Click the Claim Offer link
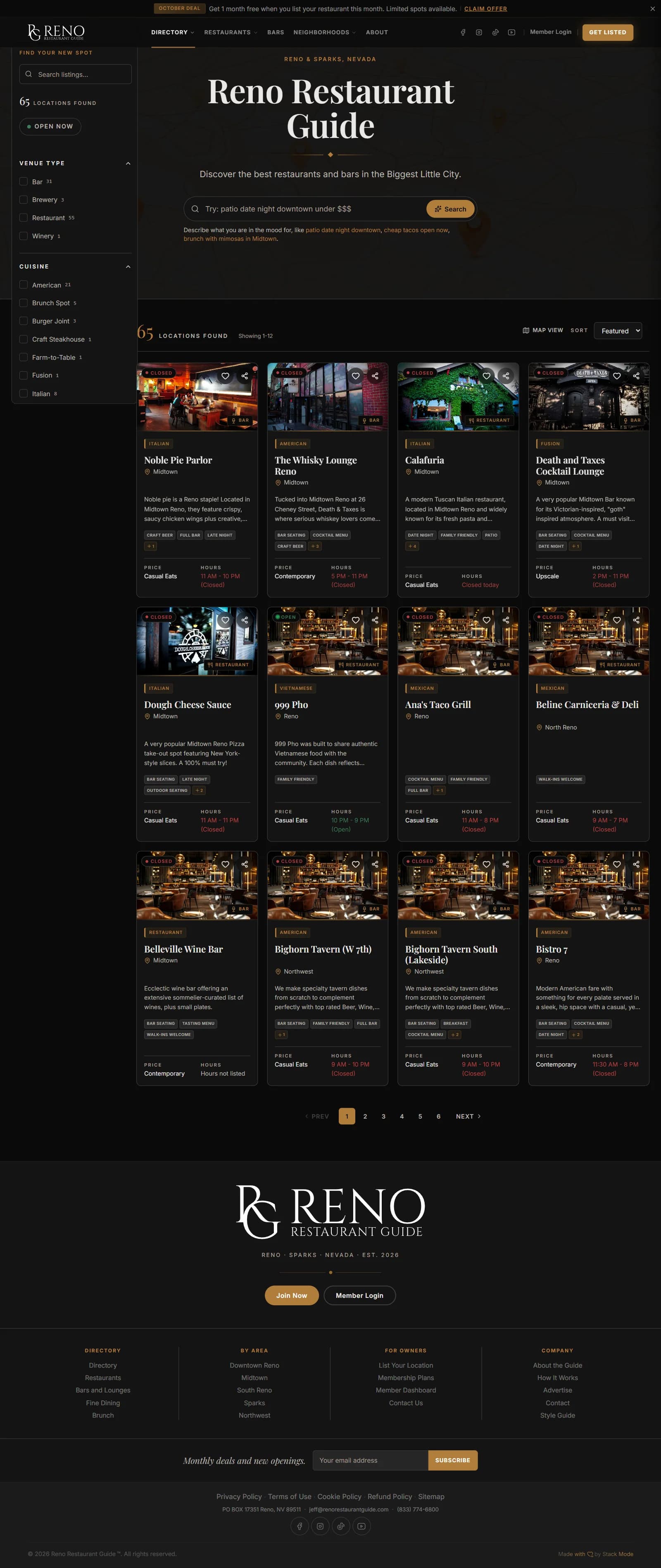This screenshot has width=661, height=1568. pyautogui.click(x=486, y=9)
